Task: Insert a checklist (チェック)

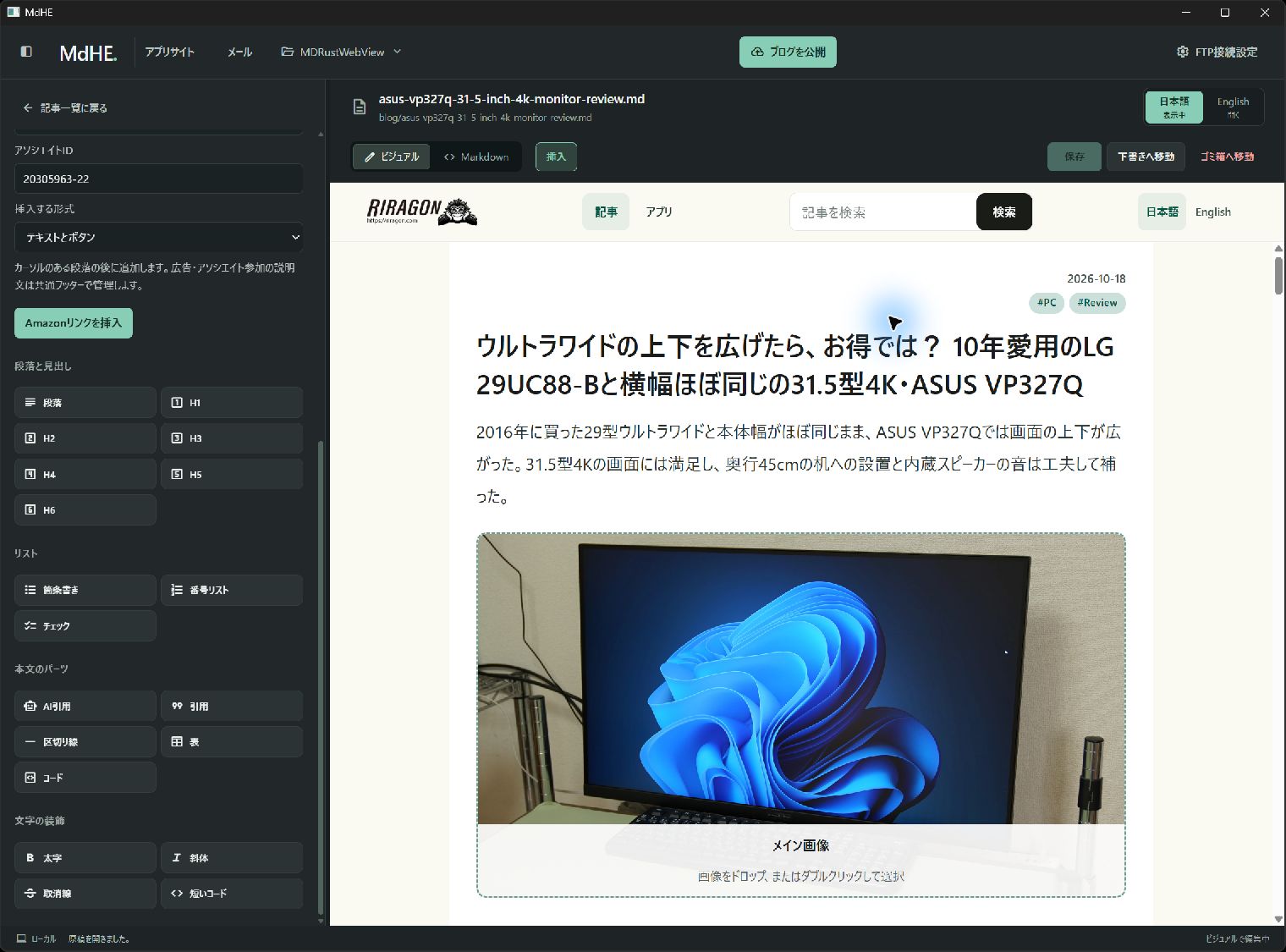Action: point(85,626)
